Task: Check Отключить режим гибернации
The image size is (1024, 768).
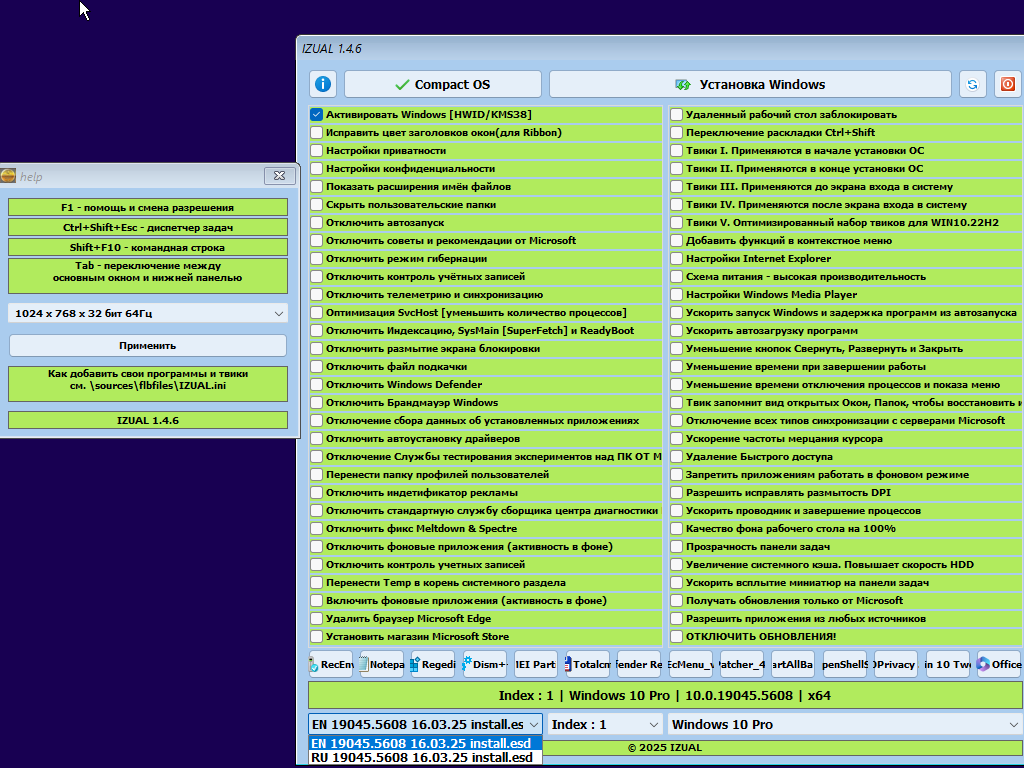Action: [x=317, y=259]
